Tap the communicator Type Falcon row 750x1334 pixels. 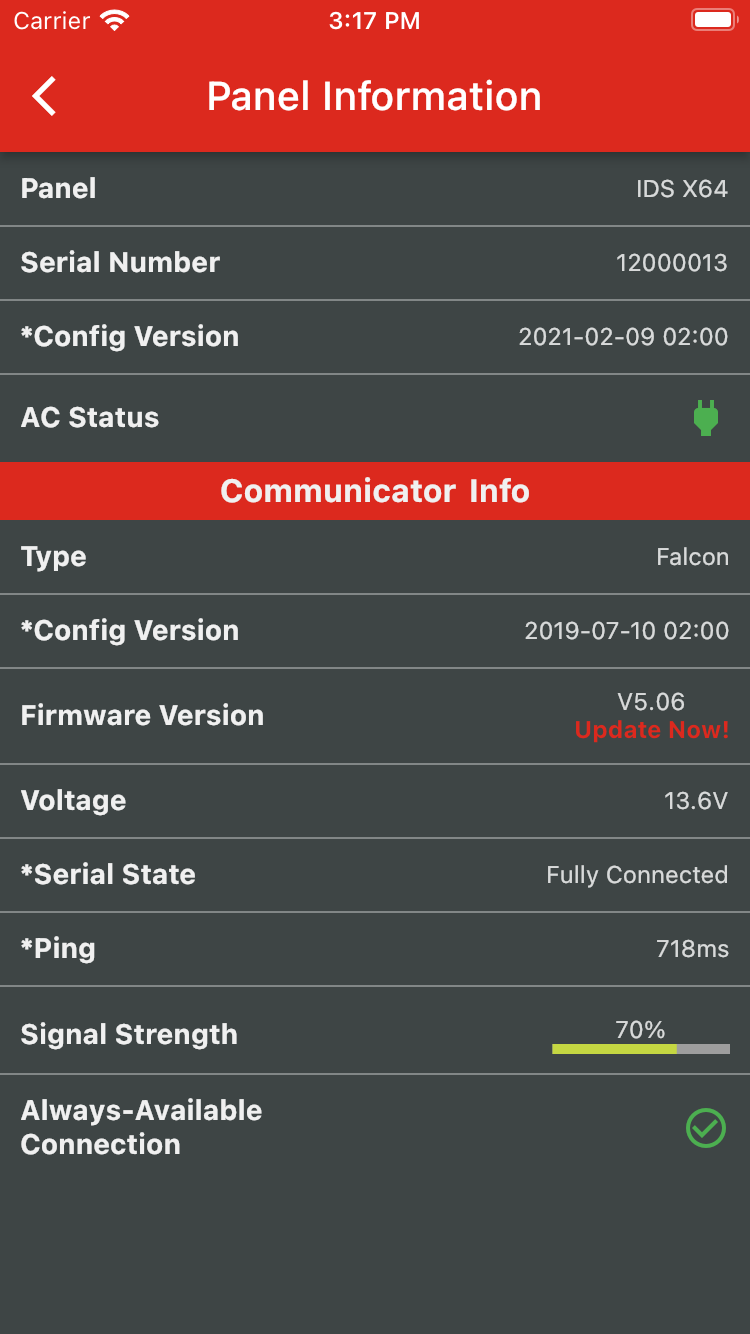tap(375, 557)
